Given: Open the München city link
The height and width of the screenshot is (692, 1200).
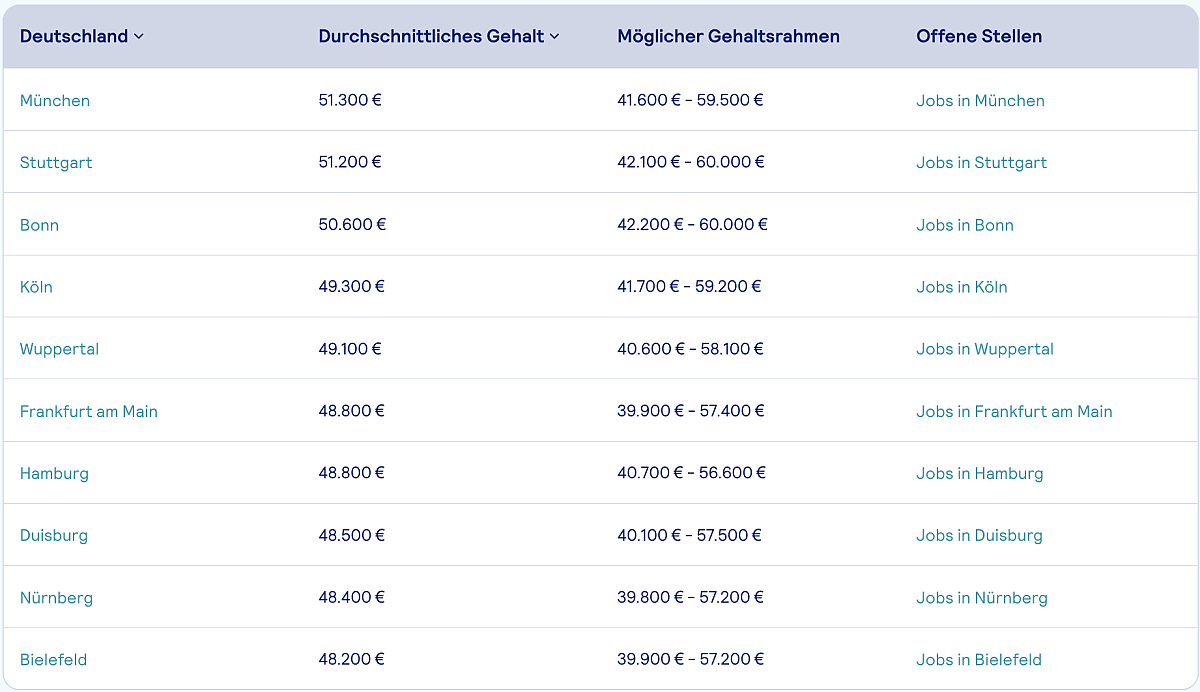Looking at the screenshot, I should pos(55,100).
